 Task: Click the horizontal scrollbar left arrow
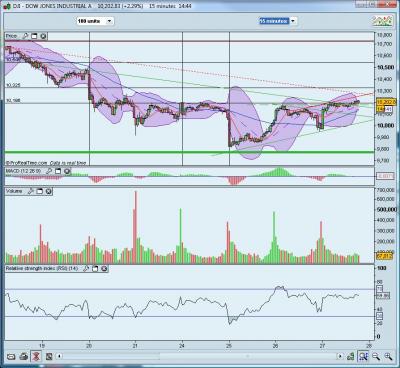point(59,356)
